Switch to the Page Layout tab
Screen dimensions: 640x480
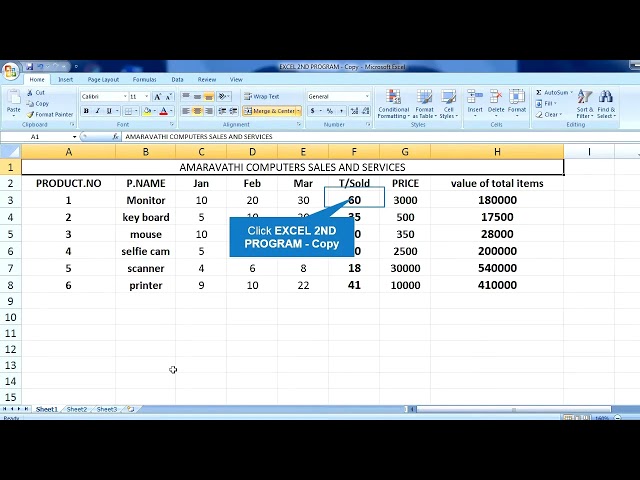click(x=103, y=80)
